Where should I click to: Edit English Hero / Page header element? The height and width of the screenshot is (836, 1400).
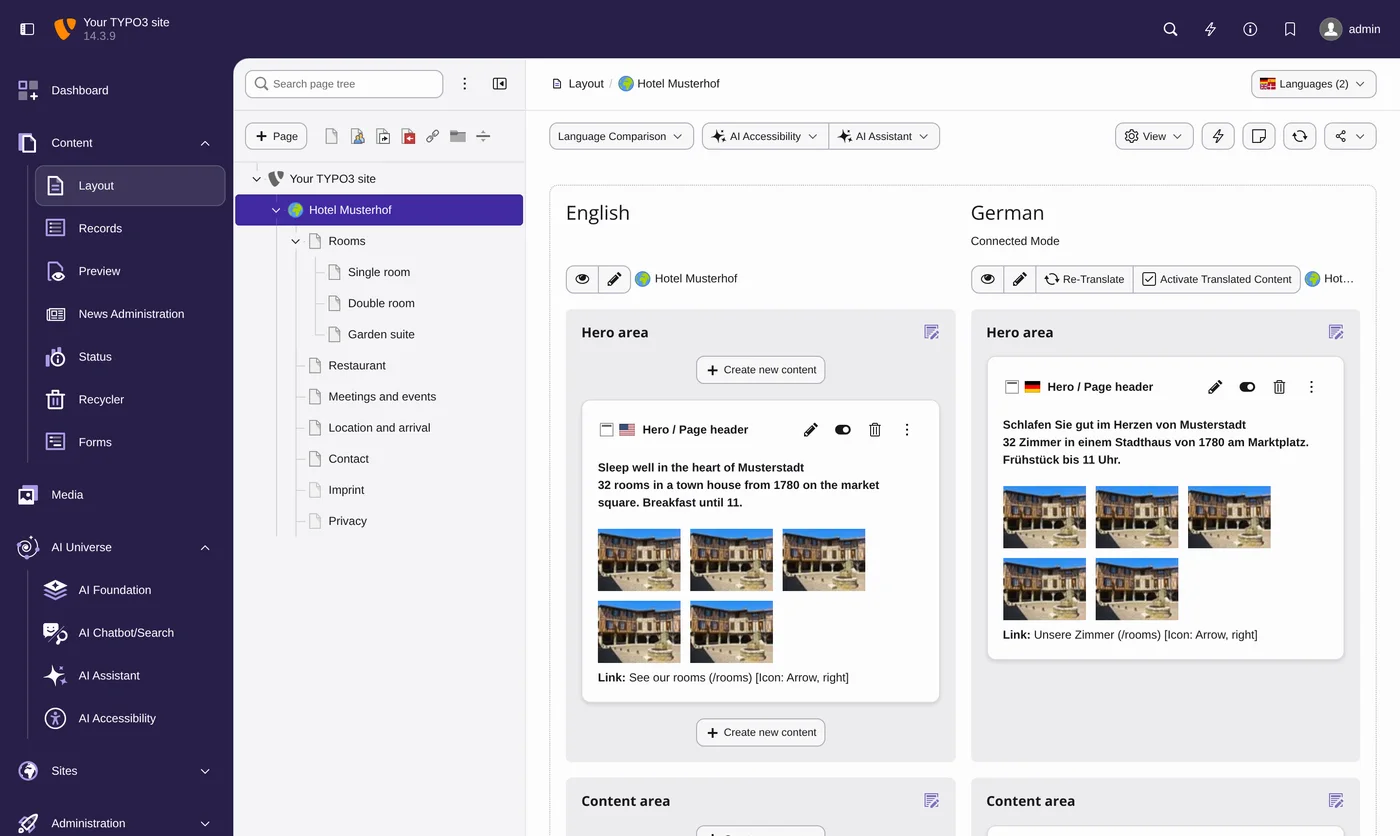pyautogui.click(x=811, y=430)
